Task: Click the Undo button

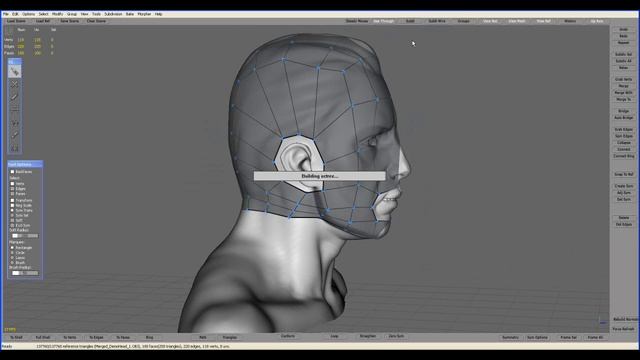Action: [623, 29]
